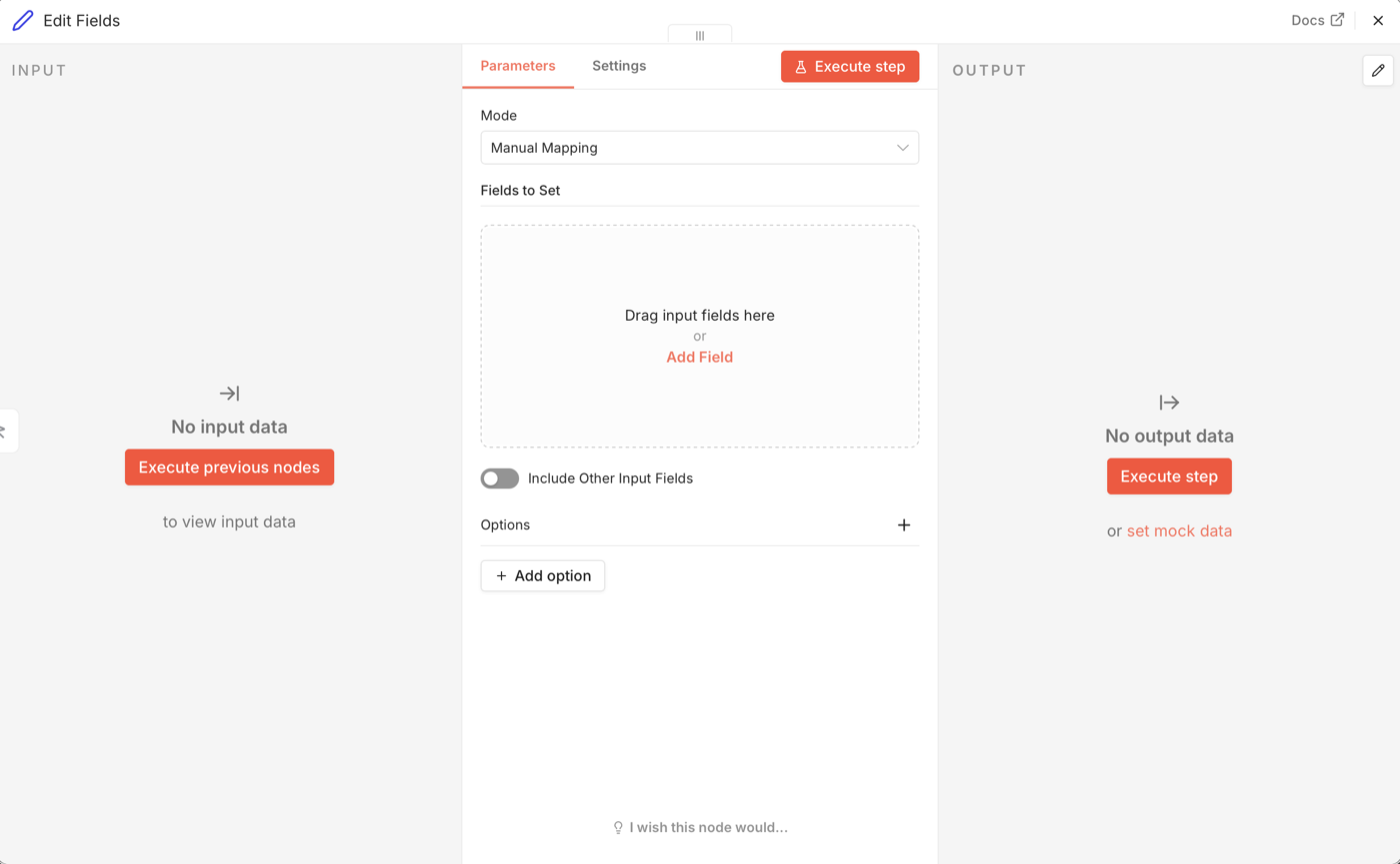Image resolution: width=1400 pixels, height=864 pixels.
Task: Click the Docs external link icon
Action: [1337, 20]
